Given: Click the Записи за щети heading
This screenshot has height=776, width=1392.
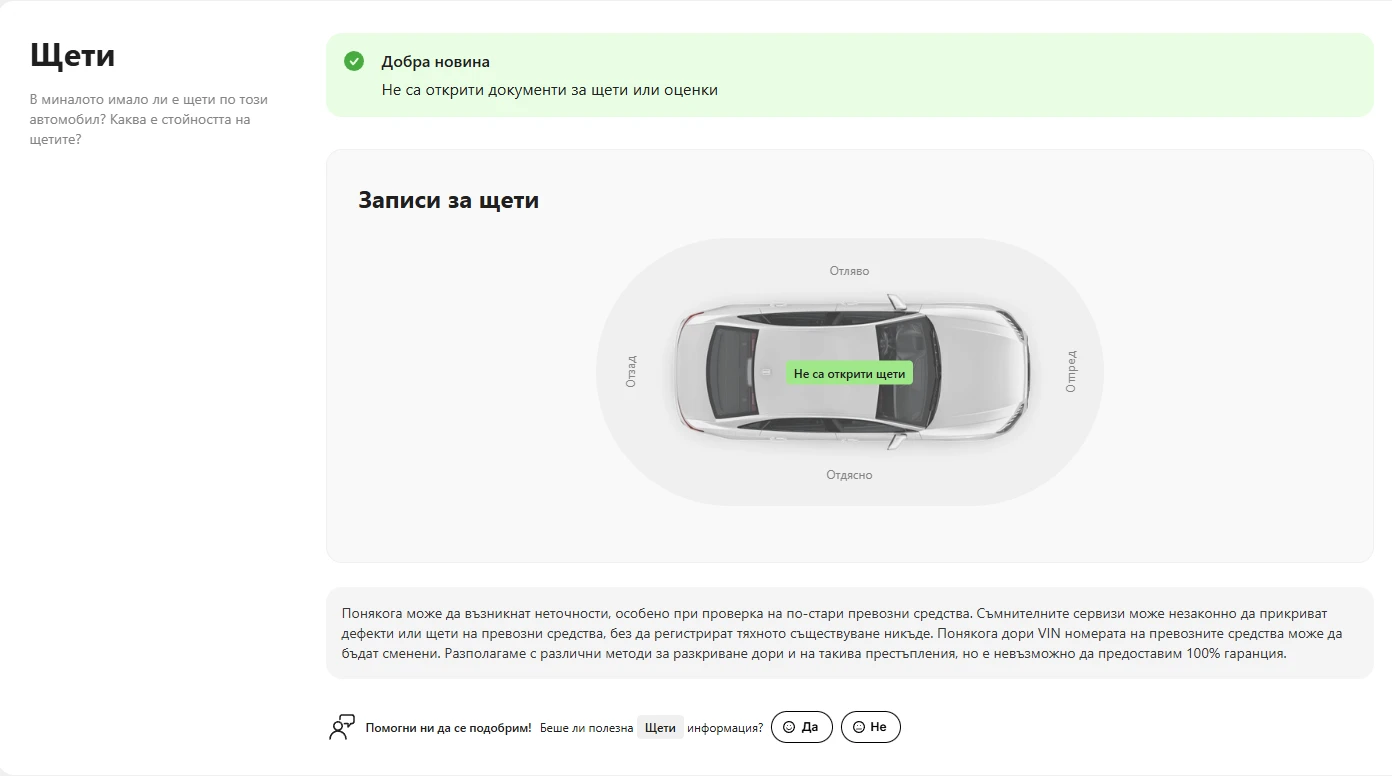Looking at the screenshot, I should click(448, 200).
